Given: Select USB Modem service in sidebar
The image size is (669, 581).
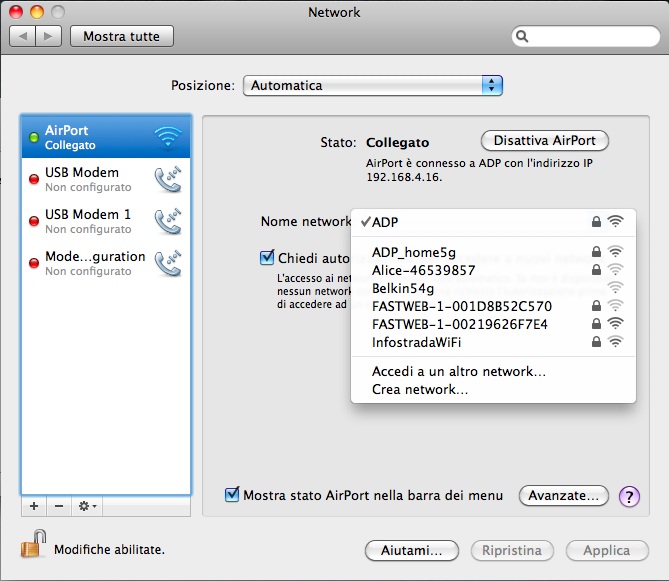Looking at the screenshot, I should (x=106, y=180).
